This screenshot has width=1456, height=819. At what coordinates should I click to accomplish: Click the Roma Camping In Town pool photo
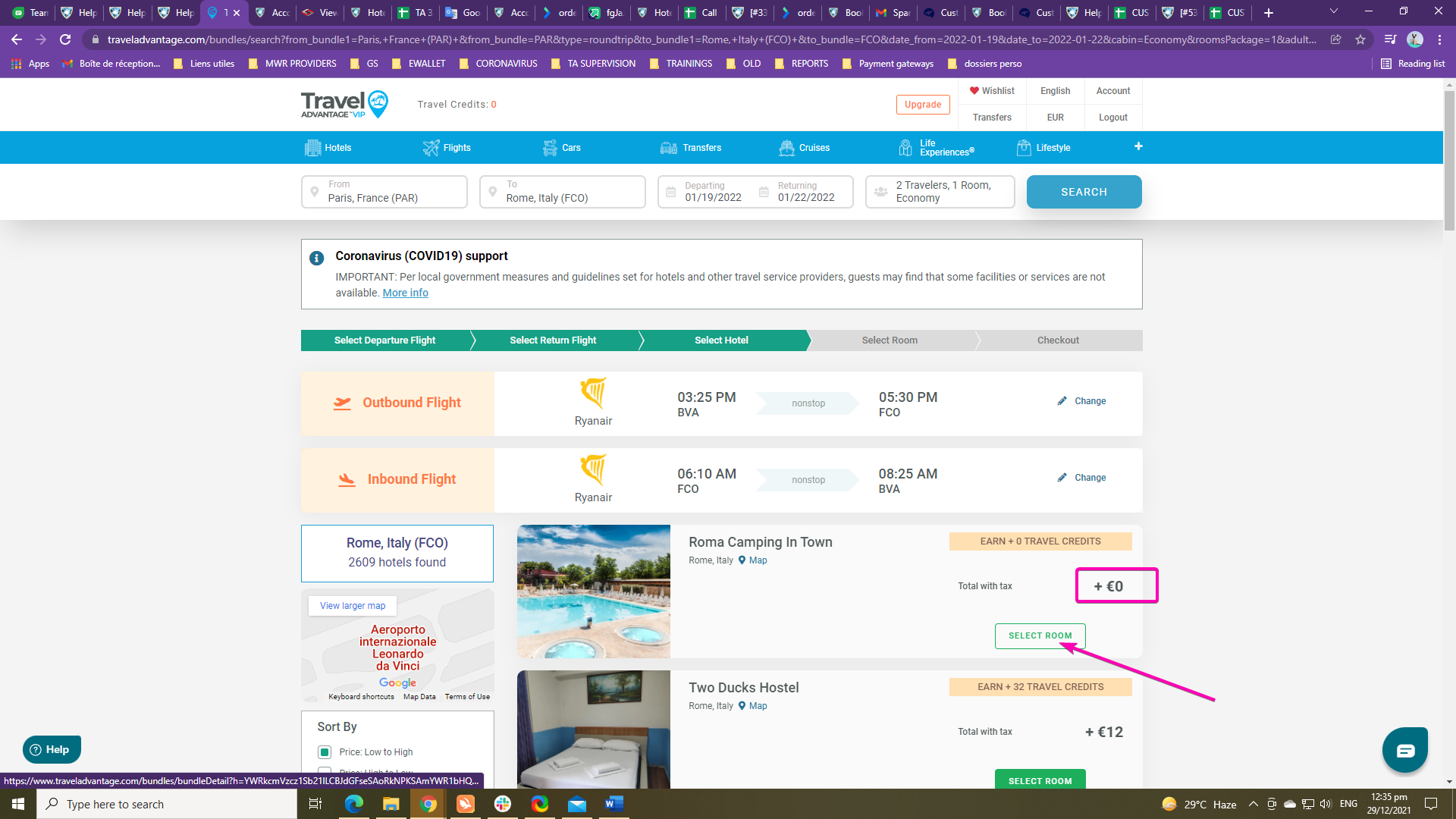(593, 591)
